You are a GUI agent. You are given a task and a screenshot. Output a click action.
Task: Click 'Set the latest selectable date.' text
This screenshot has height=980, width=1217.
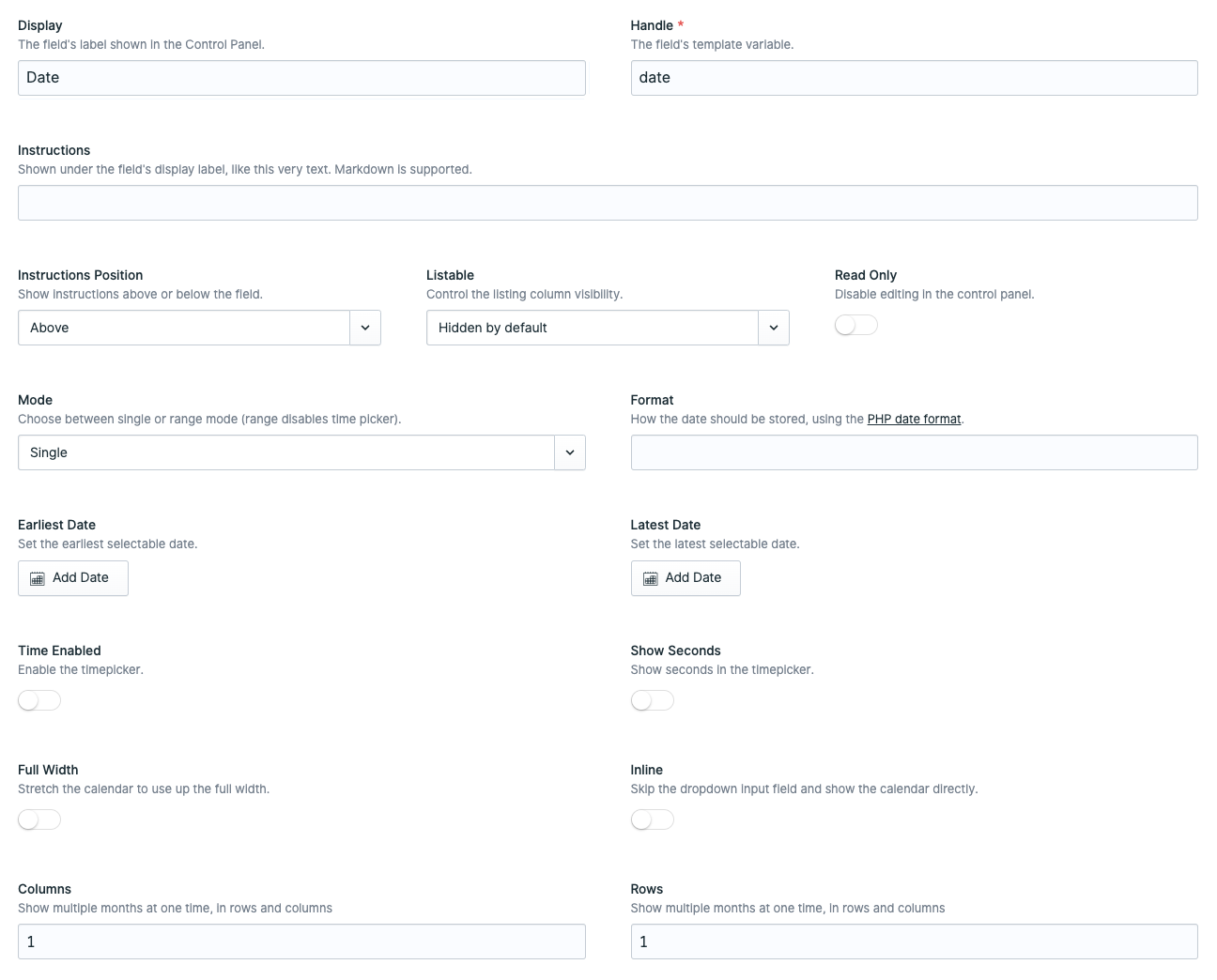point(716,544)
